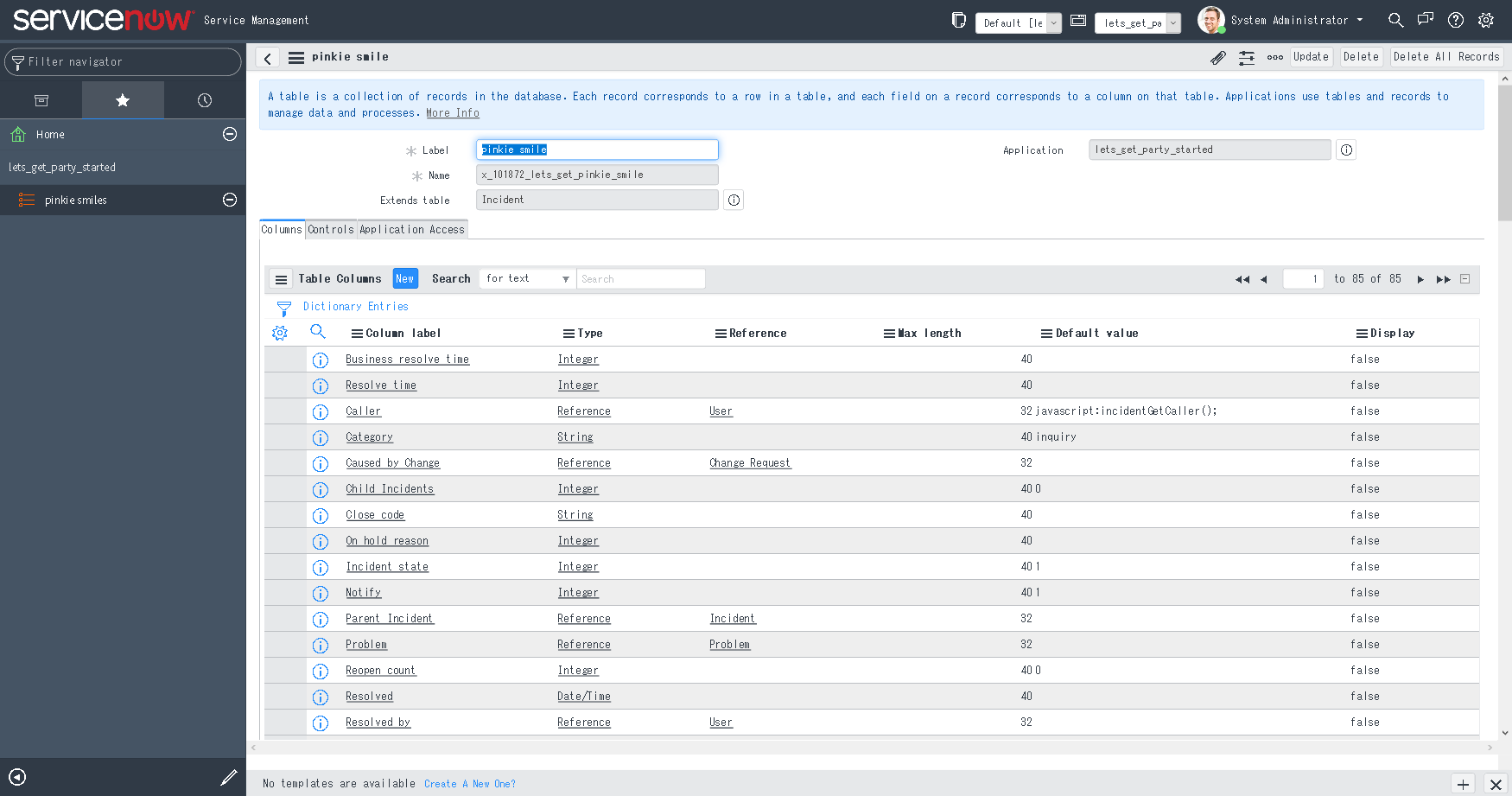Click the 'Create A New One?' link
Image resolution: width=1512 pixels, height=796 pixels.
[470, 783]
